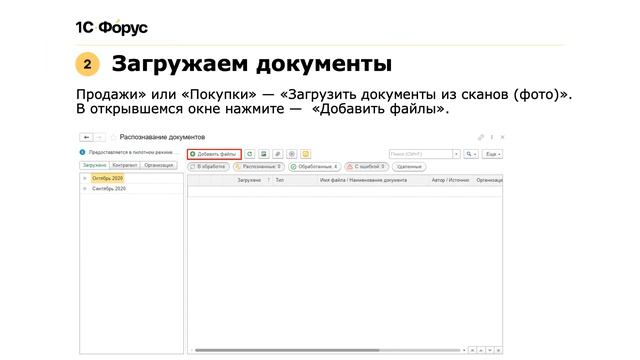This screenshot has height=360, width=640.
Task: Expand the "Октябрь 2020" tree node
Action: tap(84, 178)
